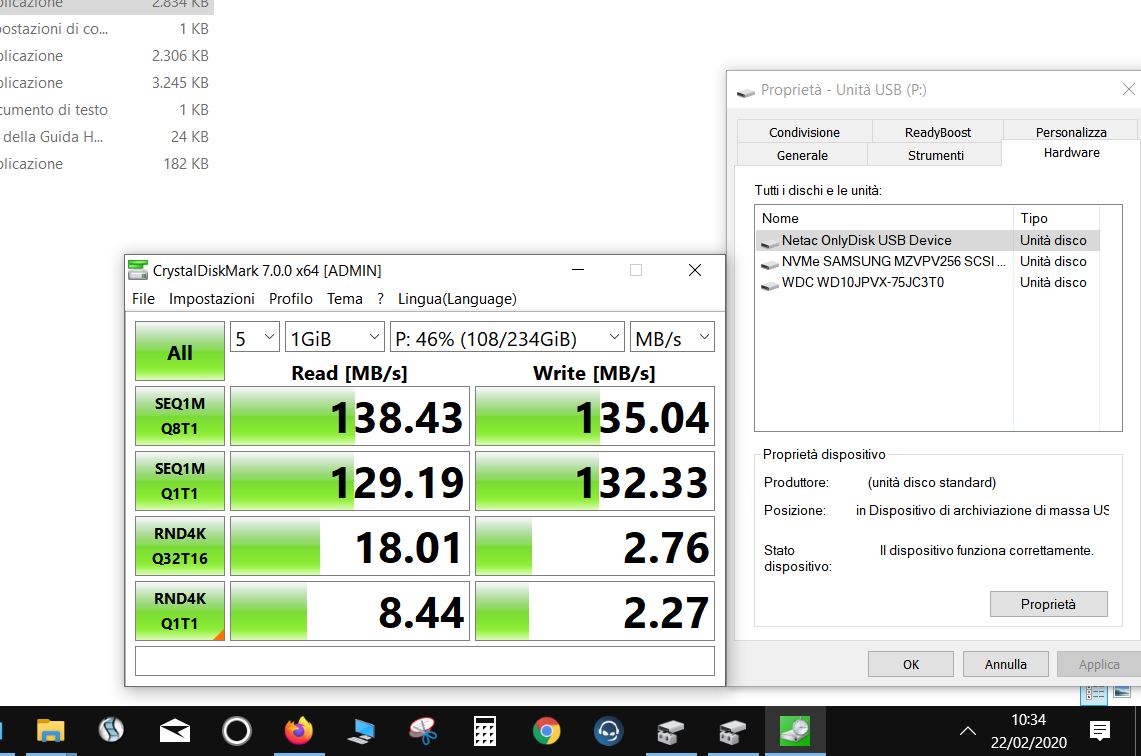Open the MB/s unit dropdown
Viewport: 1141px width, 756px height.
point(672,337)
